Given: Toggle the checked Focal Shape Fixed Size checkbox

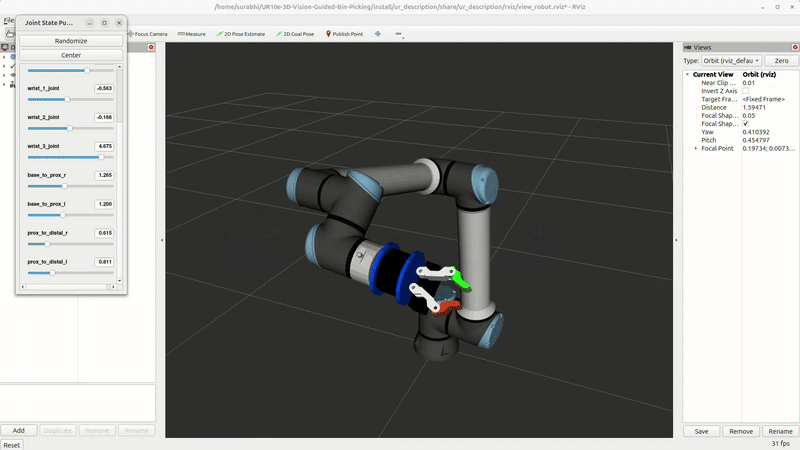Looking at the screenshot, I should click(x=745, y=123).
